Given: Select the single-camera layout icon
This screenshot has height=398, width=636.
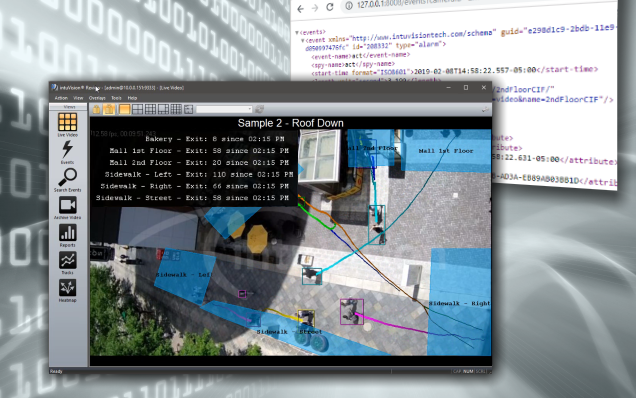Looking at the screenshot, I should point(124,109).
